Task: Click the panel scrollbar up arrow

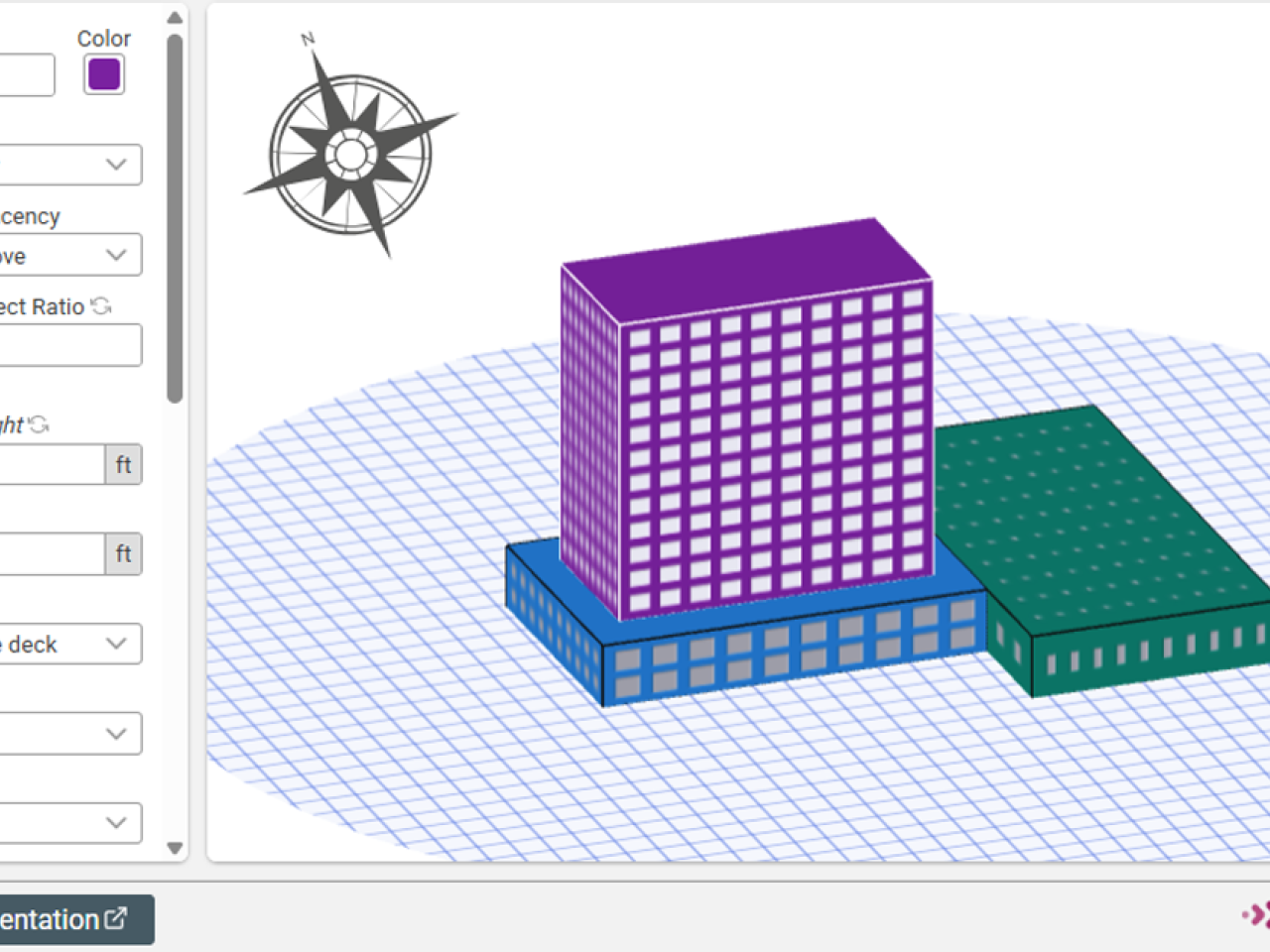Action: 175,18
